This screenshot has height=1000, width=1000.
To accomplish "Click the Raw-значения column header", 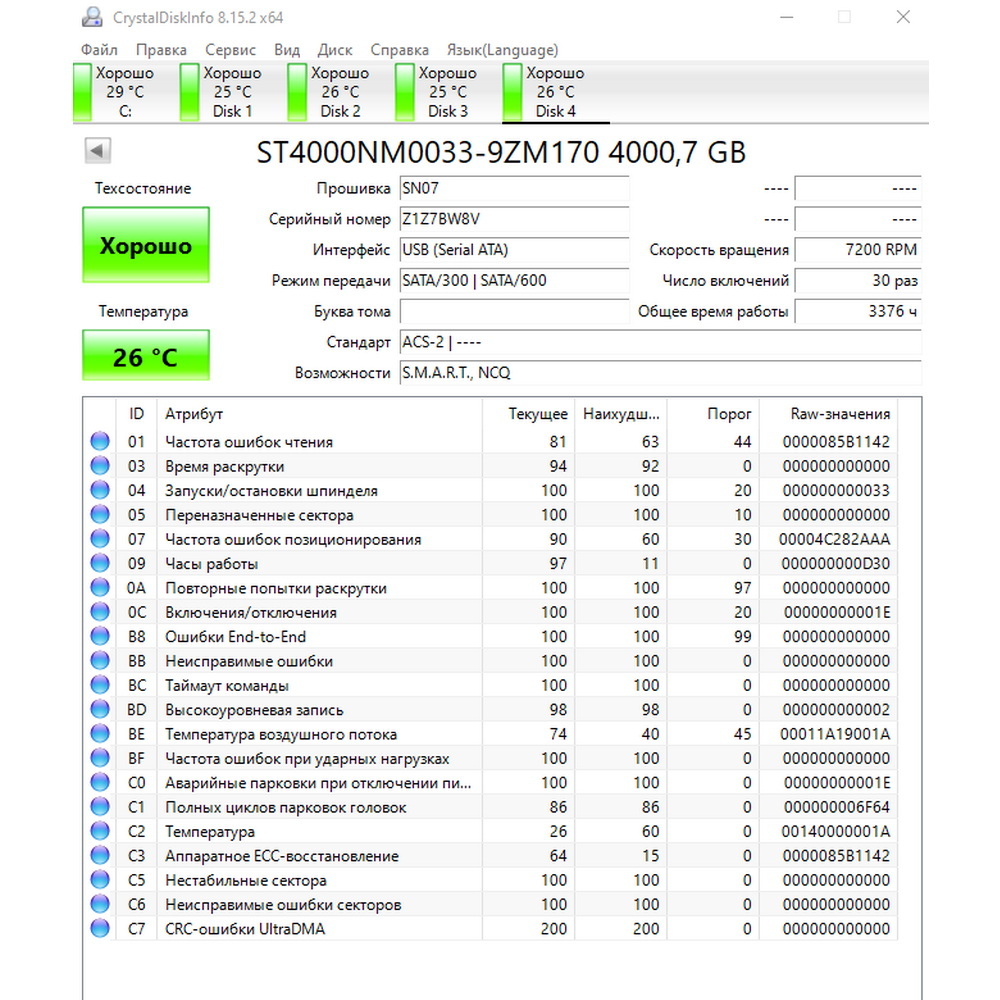I will pyautogui.click(x=840, y=414).
